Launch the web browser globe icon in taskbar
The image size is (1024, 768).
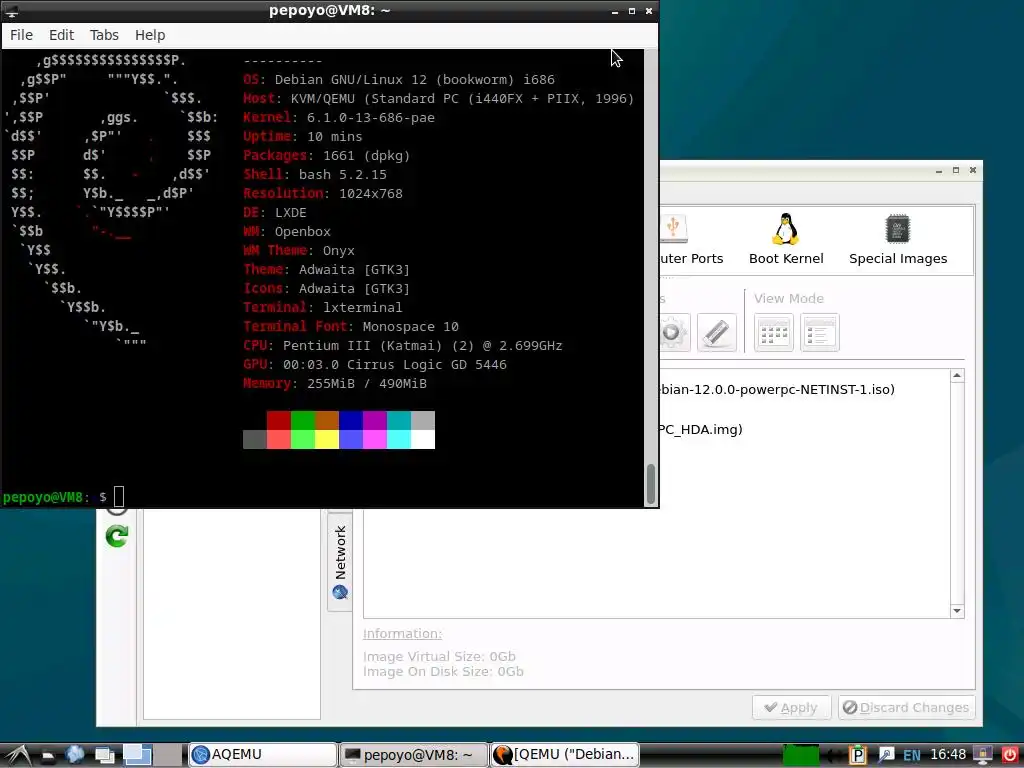[74, 754]
